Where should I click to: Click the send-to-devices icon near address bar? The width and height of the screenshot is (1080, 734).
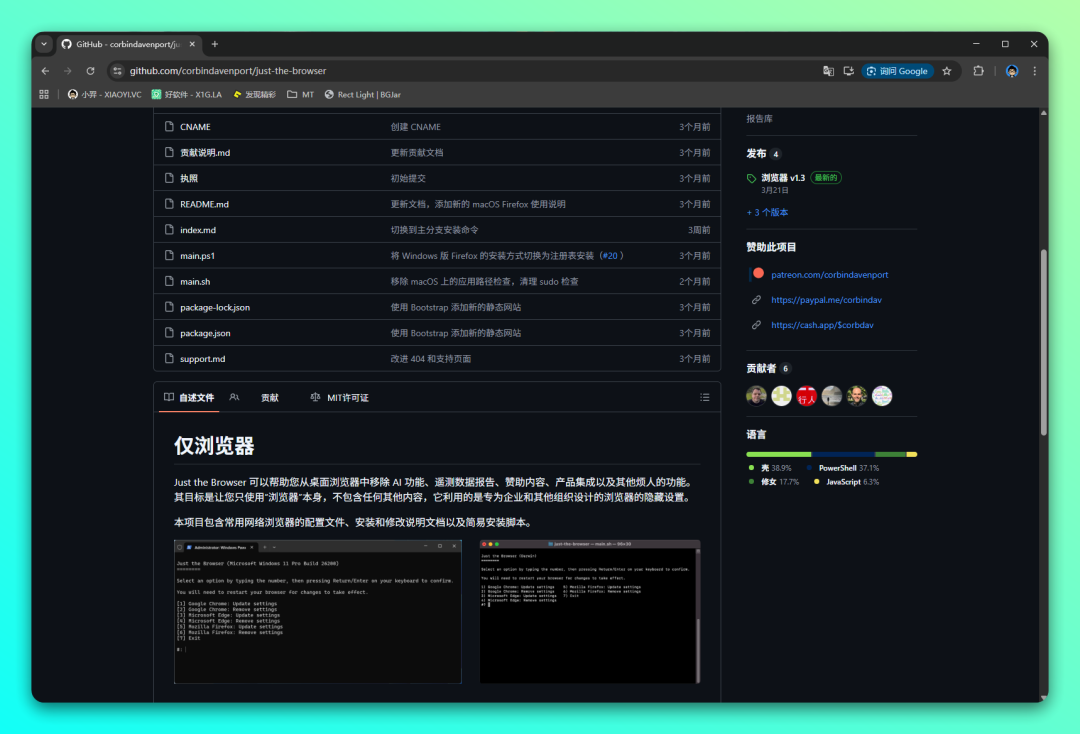point(848,71)
